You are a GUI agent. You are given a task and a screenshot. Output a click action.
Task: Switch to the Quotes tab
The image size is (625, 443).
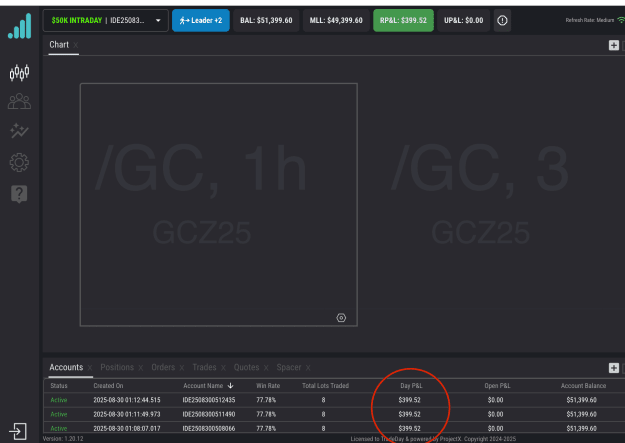click(246, 367)
